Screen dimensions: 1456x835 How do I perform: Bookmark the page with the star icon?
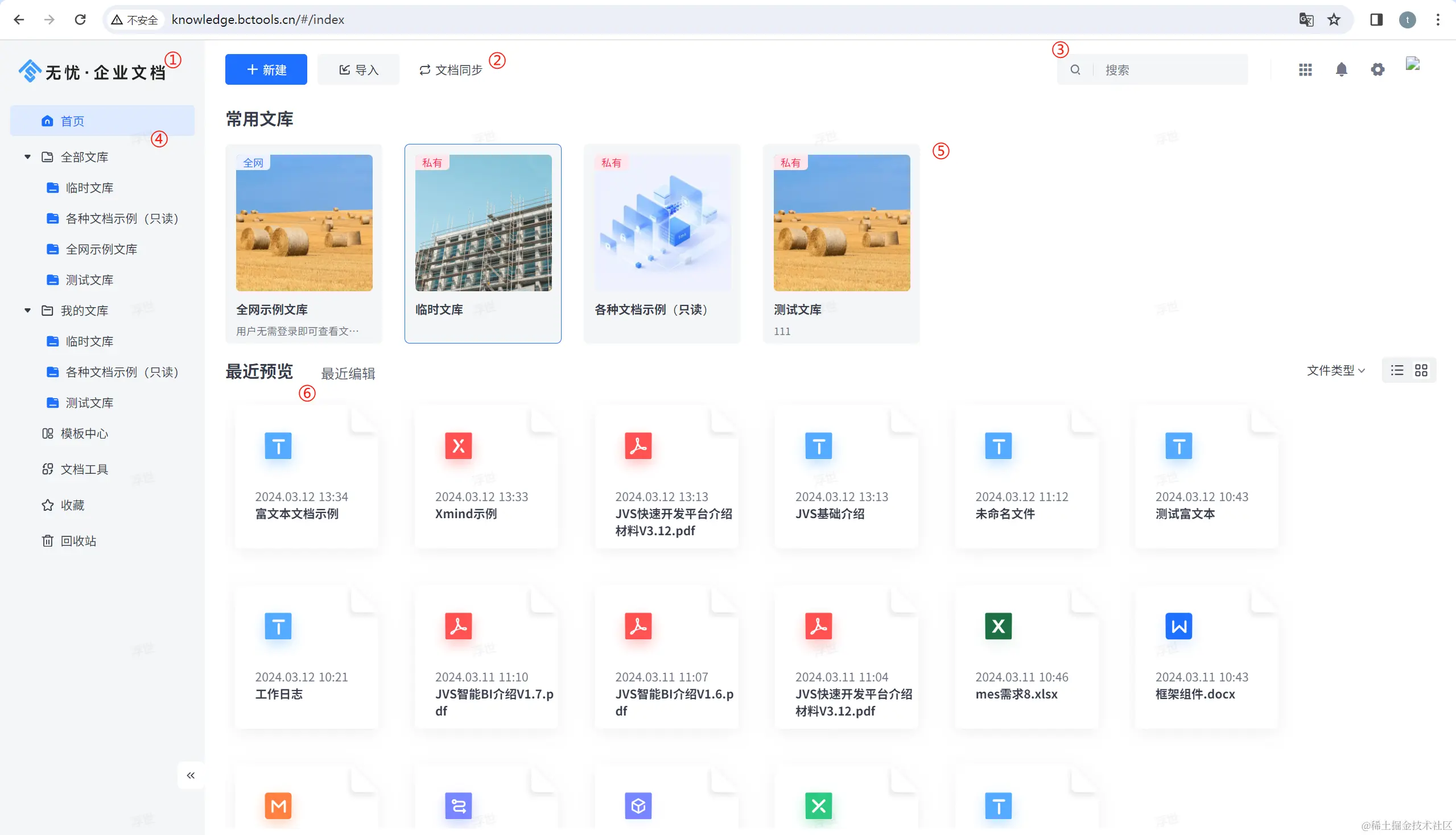point(1334,19)
